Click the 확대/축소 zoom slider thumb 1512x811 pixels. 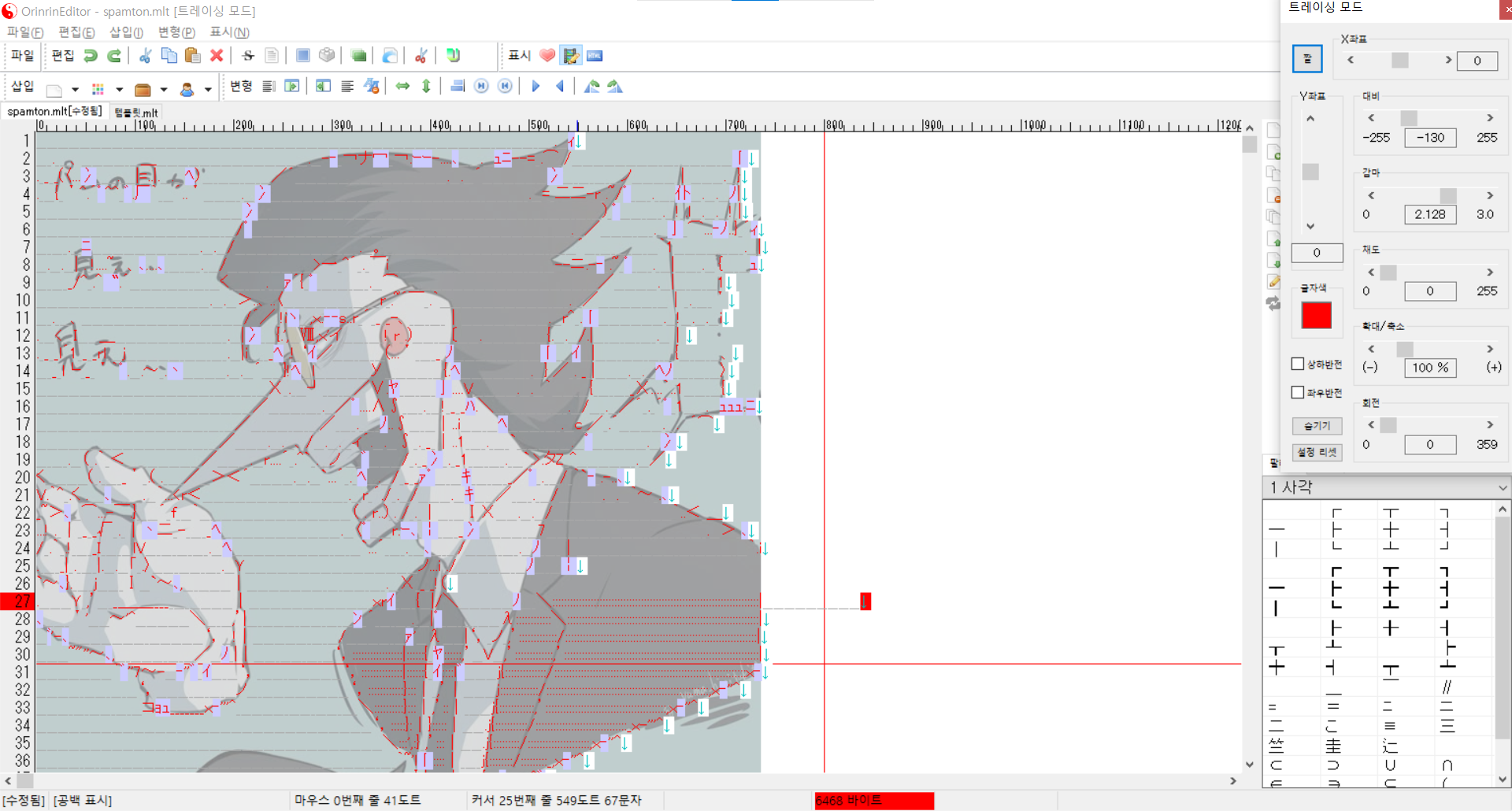point(1405,349)
